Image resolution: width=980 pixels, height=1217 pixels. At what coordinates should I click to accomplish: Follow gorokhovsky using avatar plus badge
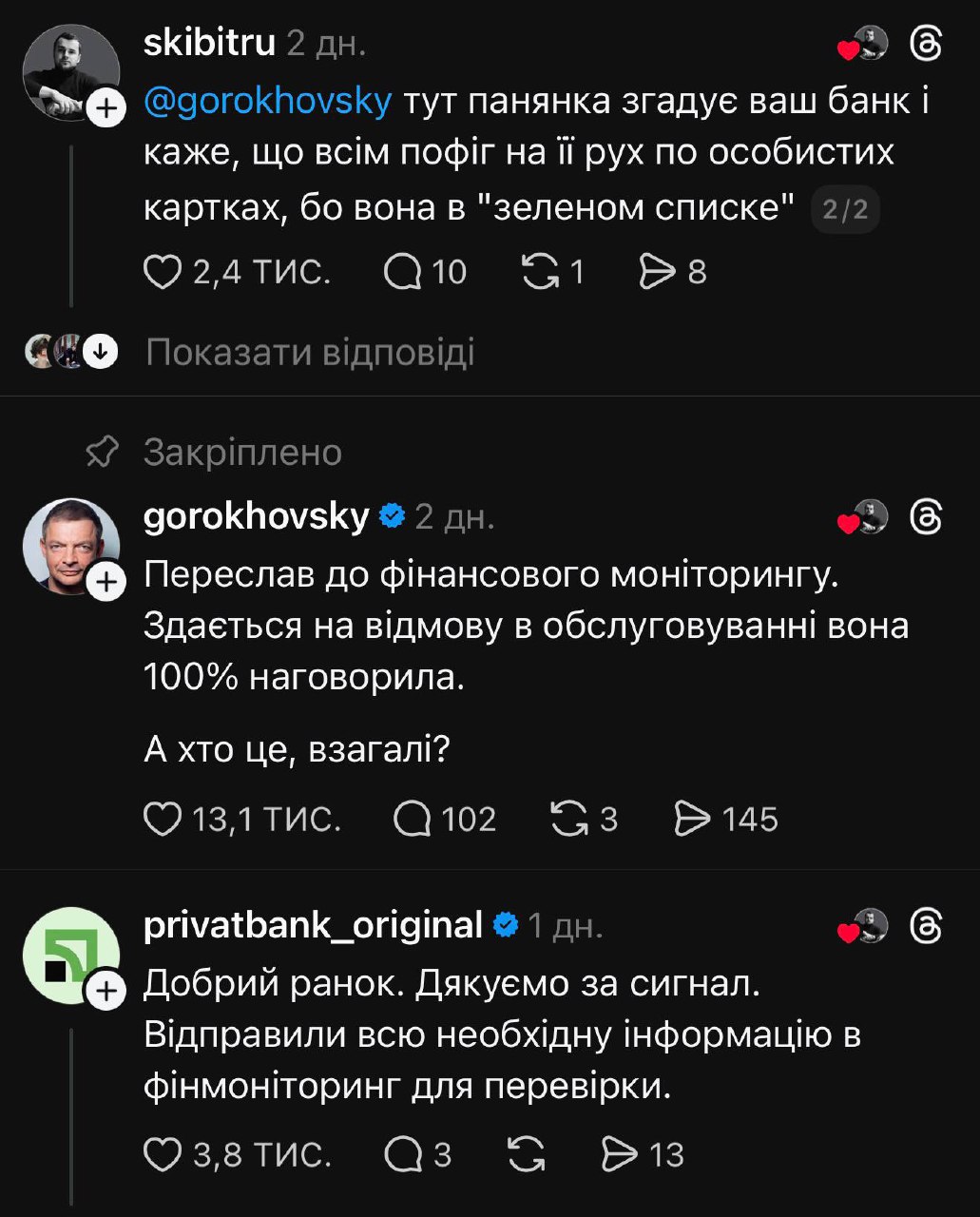pyautogui.click(x=106, y=580)
